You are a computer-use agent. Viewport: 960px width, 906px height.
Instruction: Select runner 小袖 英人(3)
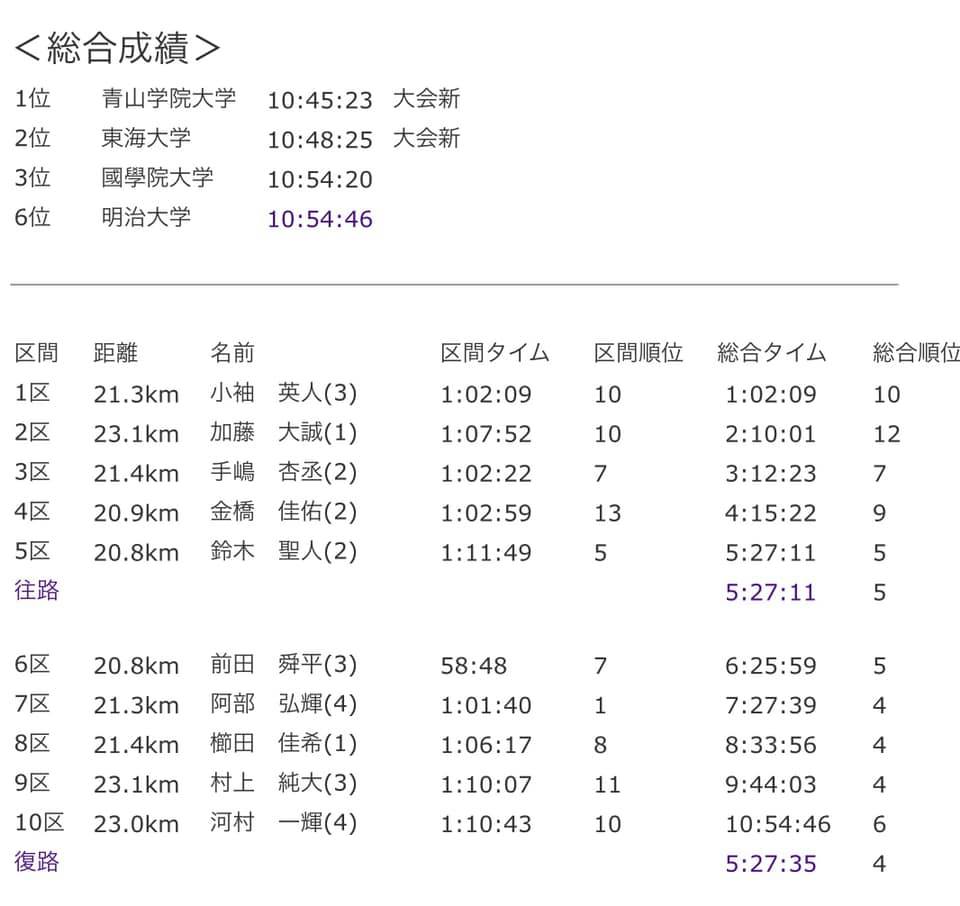pyautogui.click(x=283, y=393)
